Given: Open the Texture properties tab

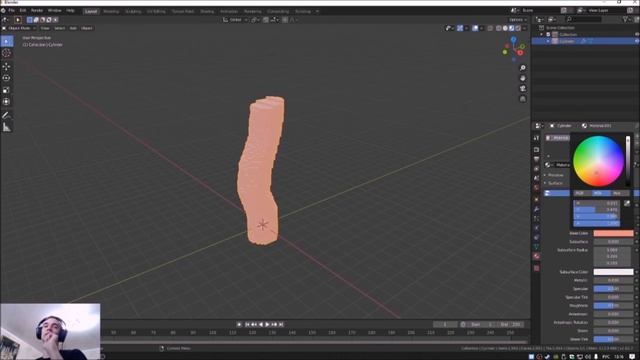Looking at the screenshot, I should (536, 268).
